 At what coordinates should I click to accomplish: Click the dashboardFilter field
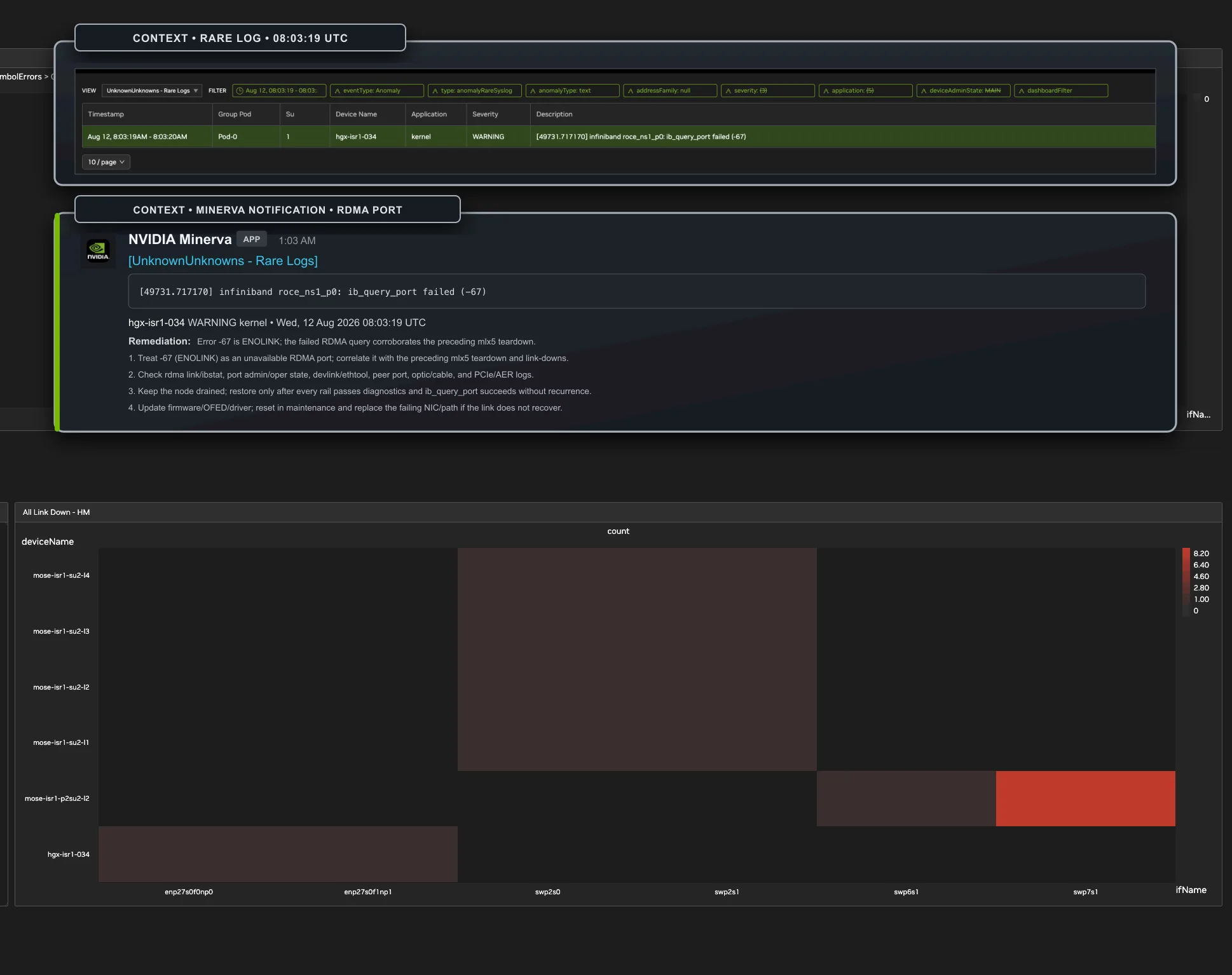[1061, 91]
